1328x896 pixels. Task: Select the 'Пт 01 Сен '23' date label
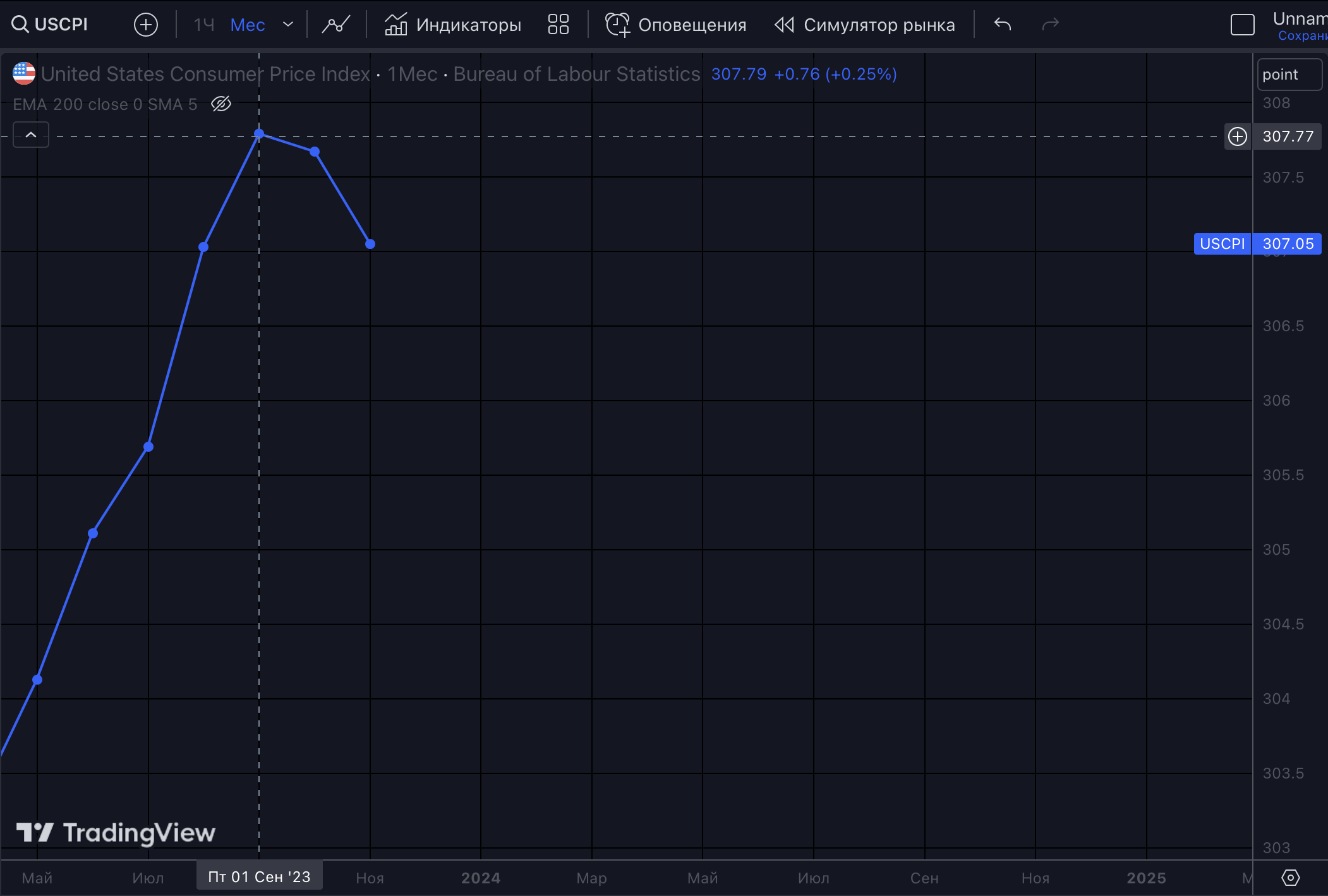click(260, 877)
